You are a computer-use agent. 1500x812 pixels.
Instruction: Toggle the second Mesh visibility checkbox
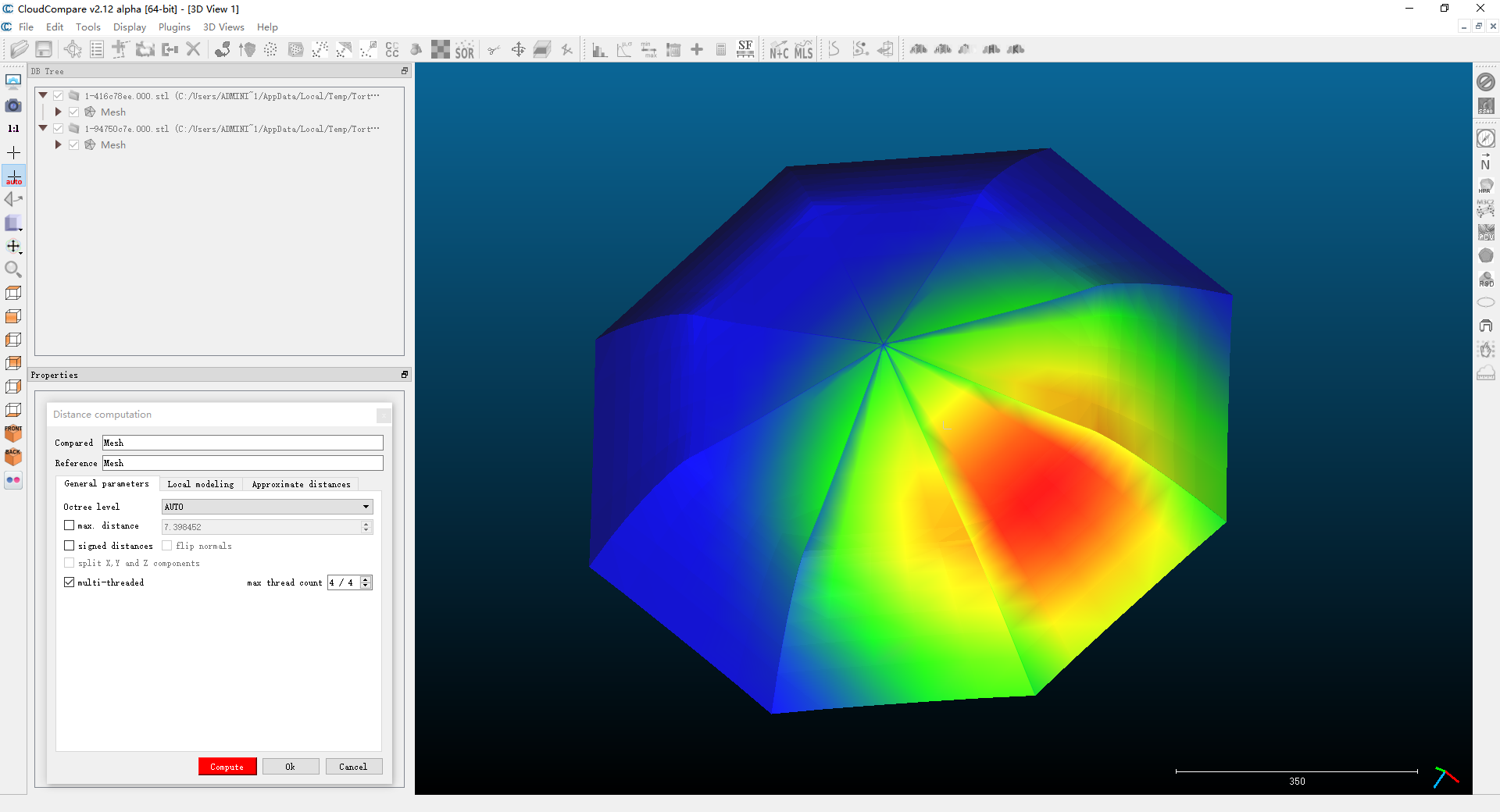tap(74, 145)
